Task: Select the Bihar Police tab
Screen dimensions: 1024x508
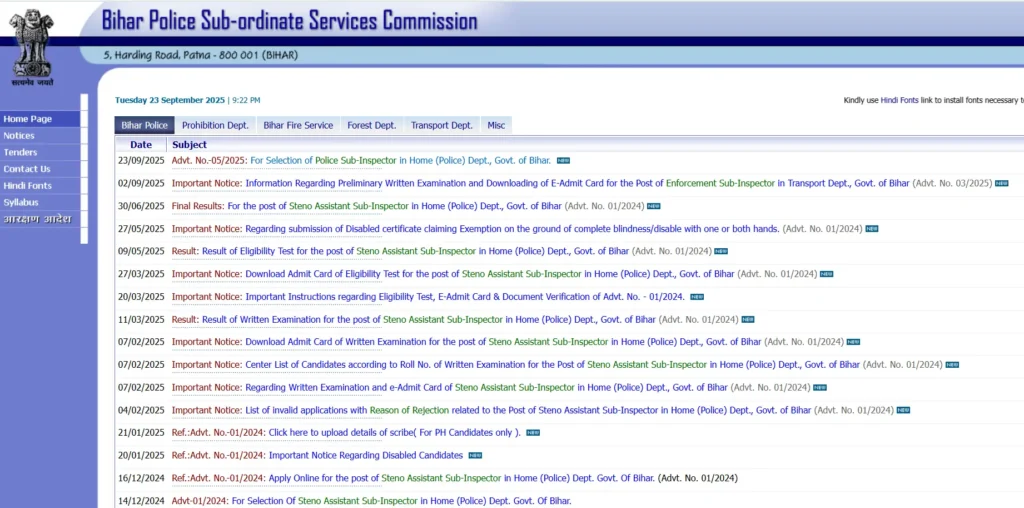Action: coord(144,125)
